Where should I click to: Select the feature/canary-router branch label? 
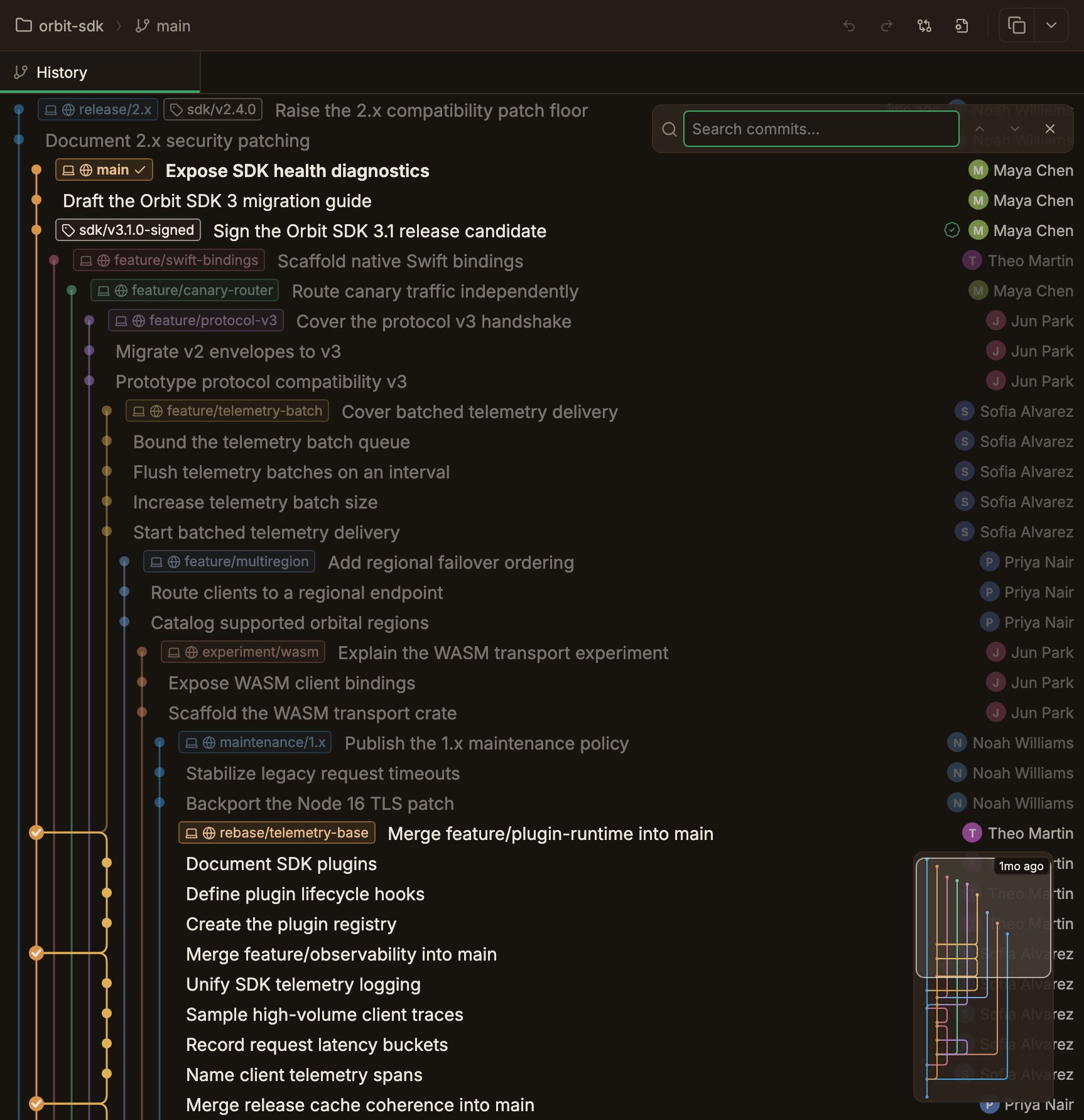coord(185,290)
